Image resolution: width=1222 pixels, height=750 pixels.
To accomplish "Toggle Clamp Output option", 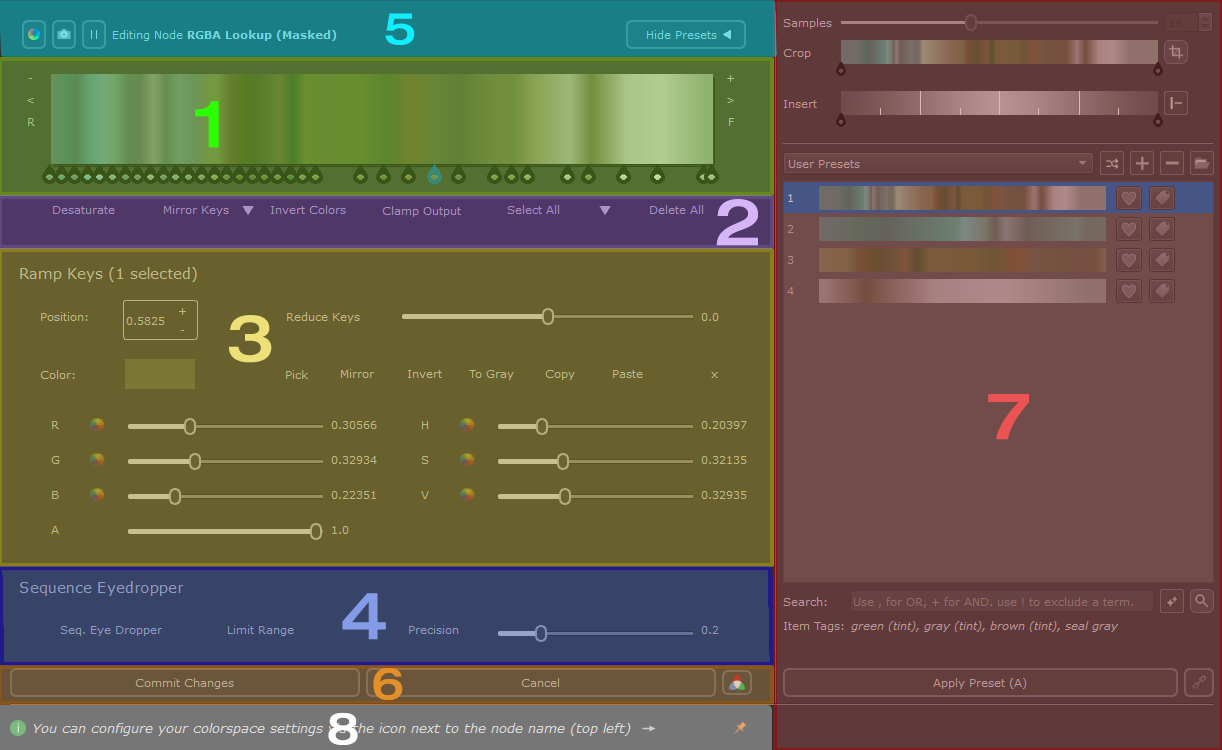I will (x=421, y=211).
